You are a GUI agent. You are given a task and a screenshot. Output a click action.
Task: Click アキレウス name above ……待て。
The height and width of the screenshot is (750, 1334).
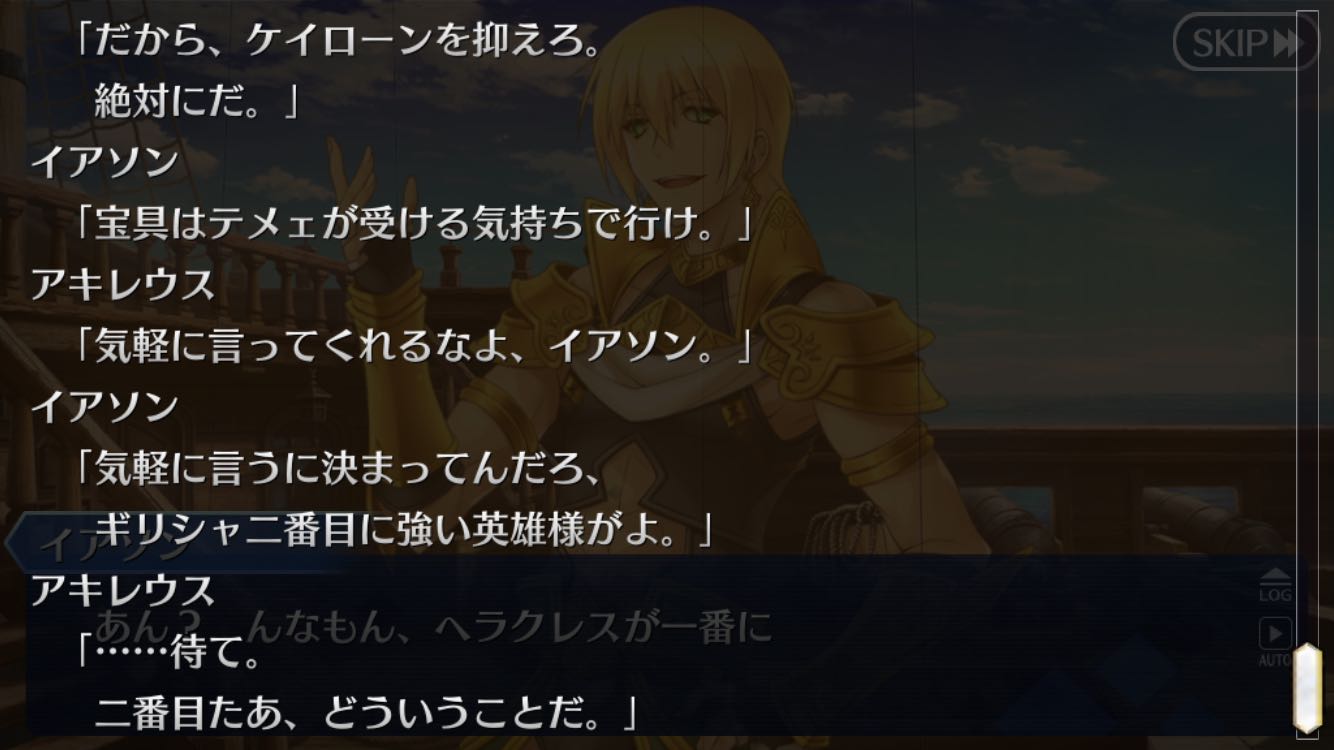(122, 591)
